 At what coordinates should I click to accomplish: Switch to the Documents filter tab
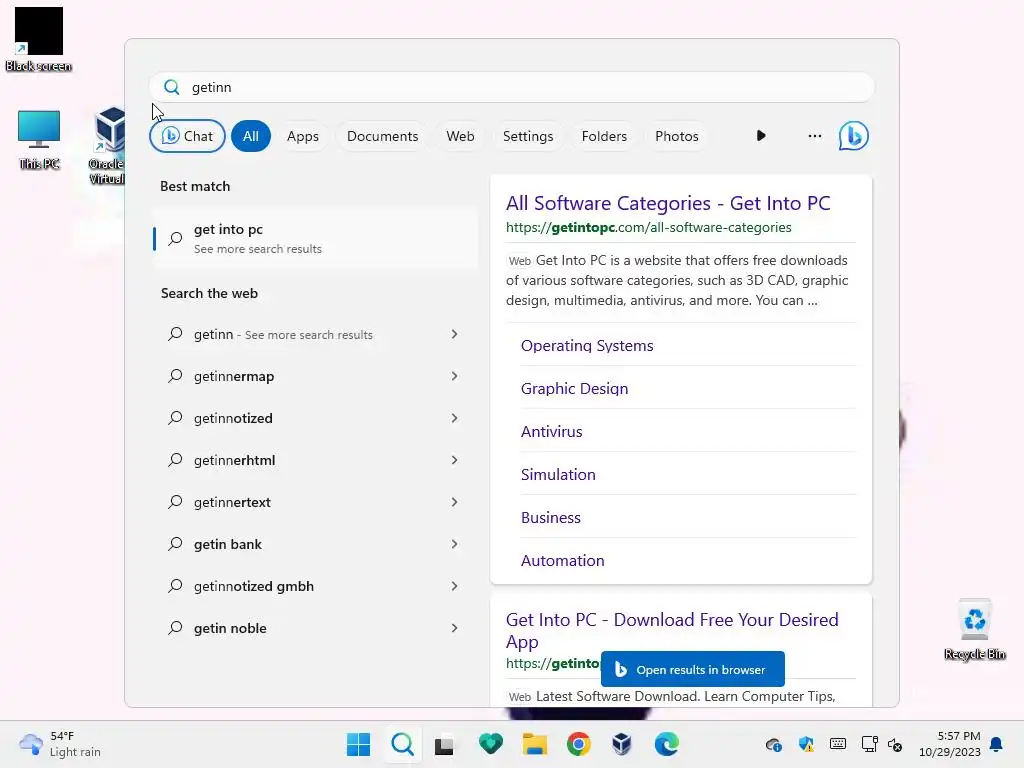click(x=383, y=136)
